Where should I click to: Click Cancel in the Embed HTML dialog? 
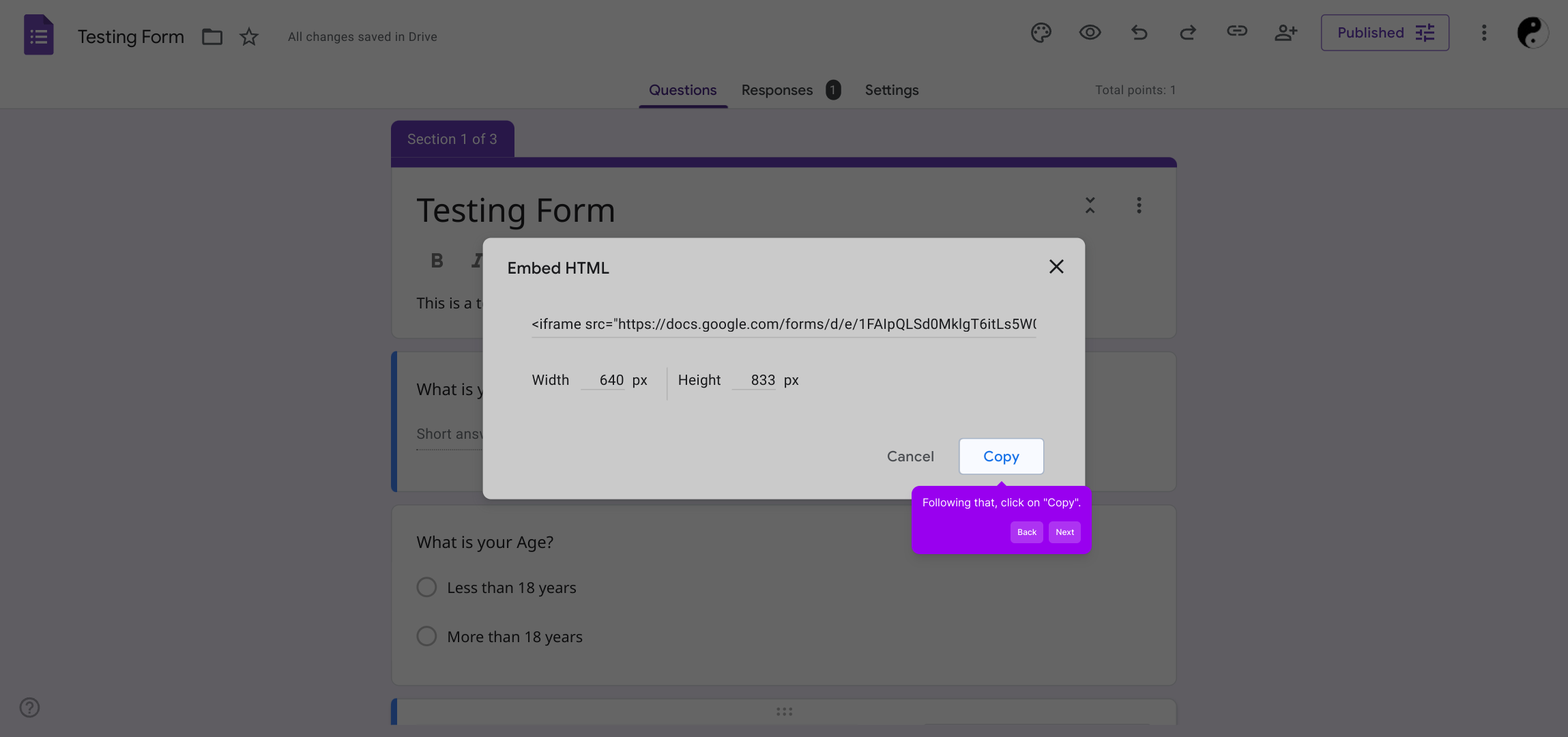pyautogui.click(x=910, y=457)
